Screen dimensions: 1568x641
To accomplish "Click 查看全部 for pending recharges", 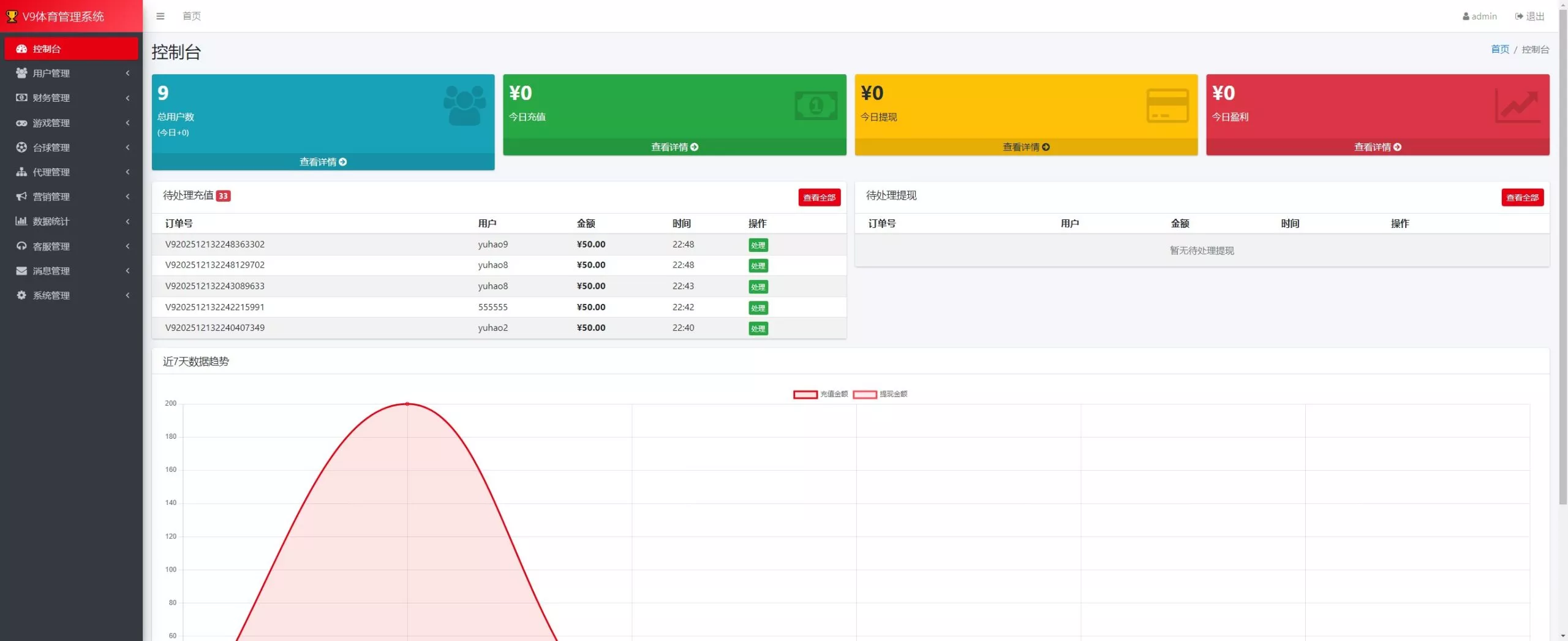I will (819, 197).
